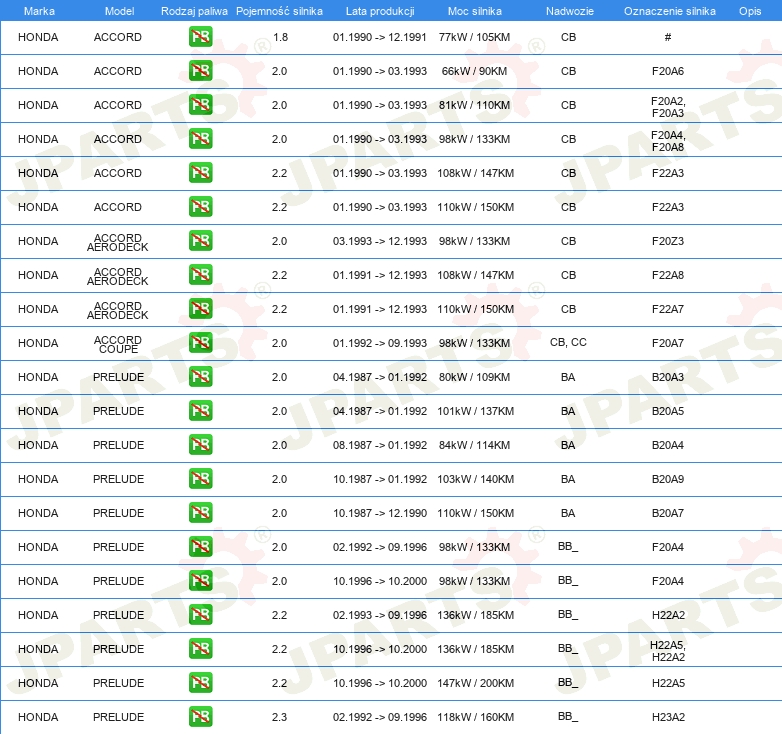Viewport: 782px width, 734px height.
Task: Select the engine capacity value 1.8
Action: (x=280, y=37)
